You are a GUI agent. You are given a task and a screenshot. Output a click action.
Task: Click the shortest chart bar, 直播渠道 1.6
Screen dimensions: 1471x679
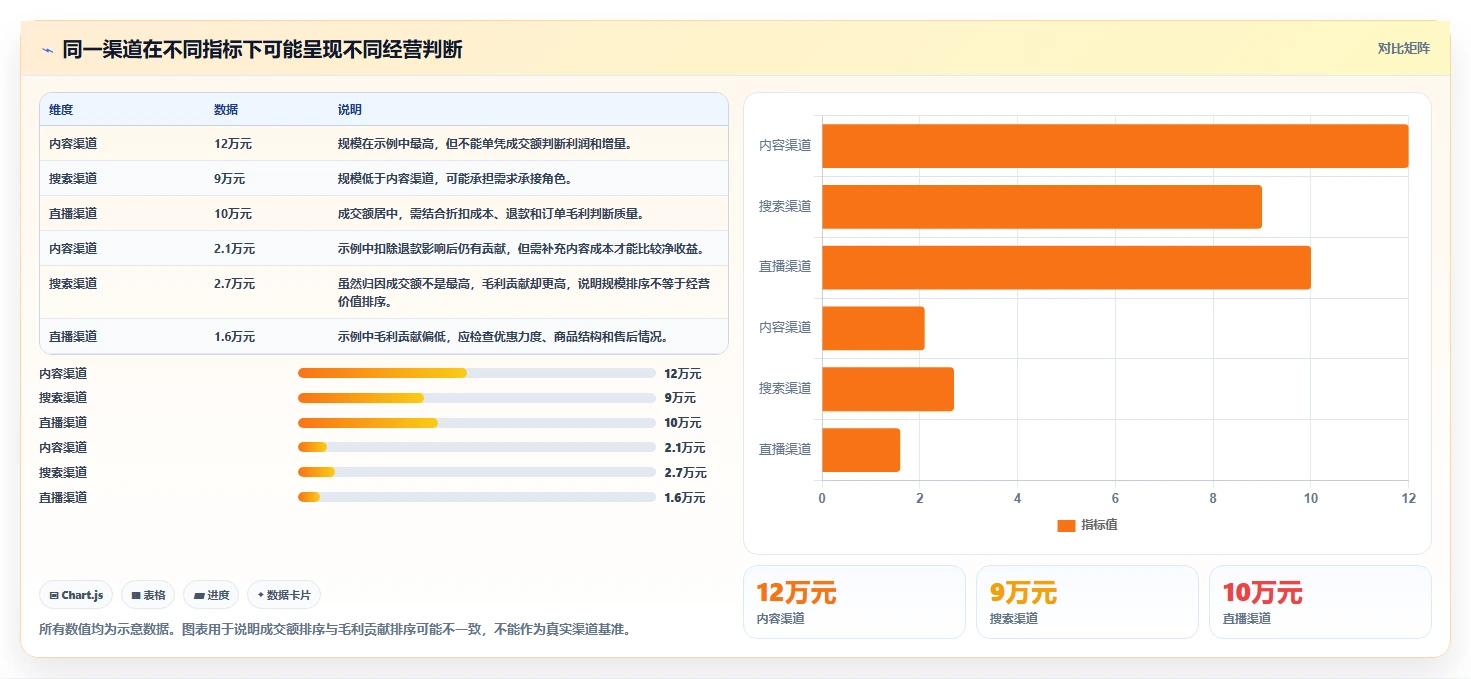861,450
